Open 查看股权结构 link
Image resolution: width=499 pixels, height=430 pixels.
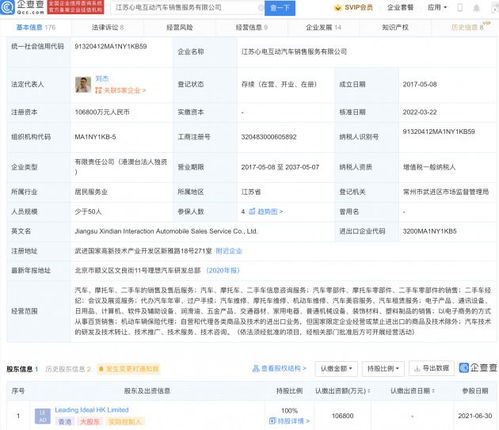279,368
